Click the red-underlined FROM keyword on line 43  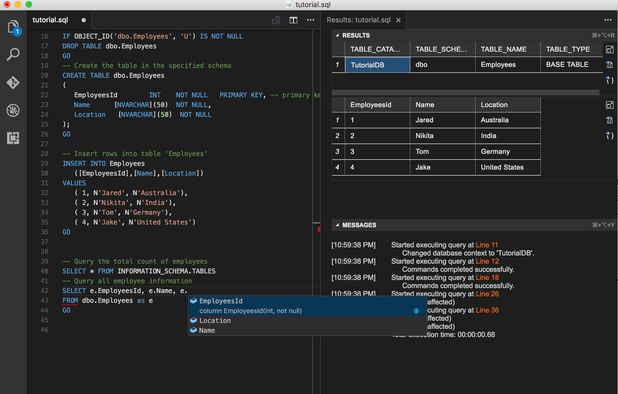pyautogui.click(x=70, y=301)
